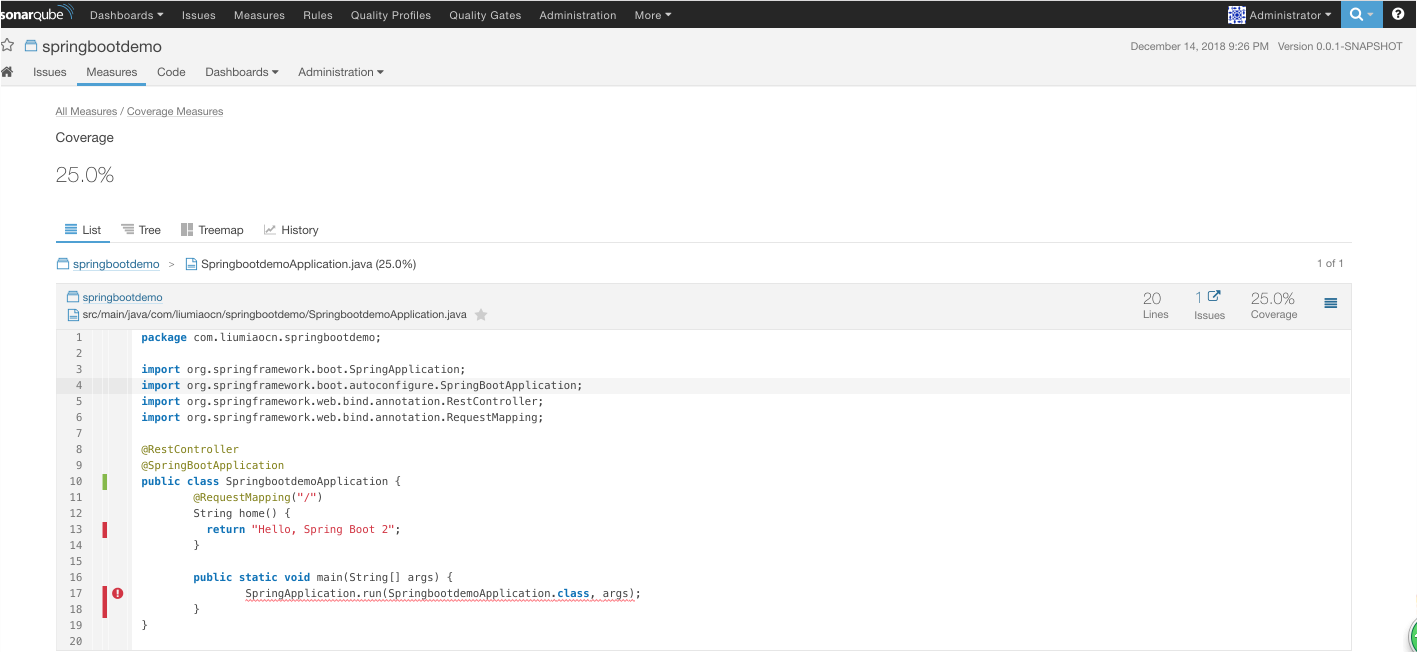
Task: Expand the More menu in top navbar
Action: (x=653, y=15)
